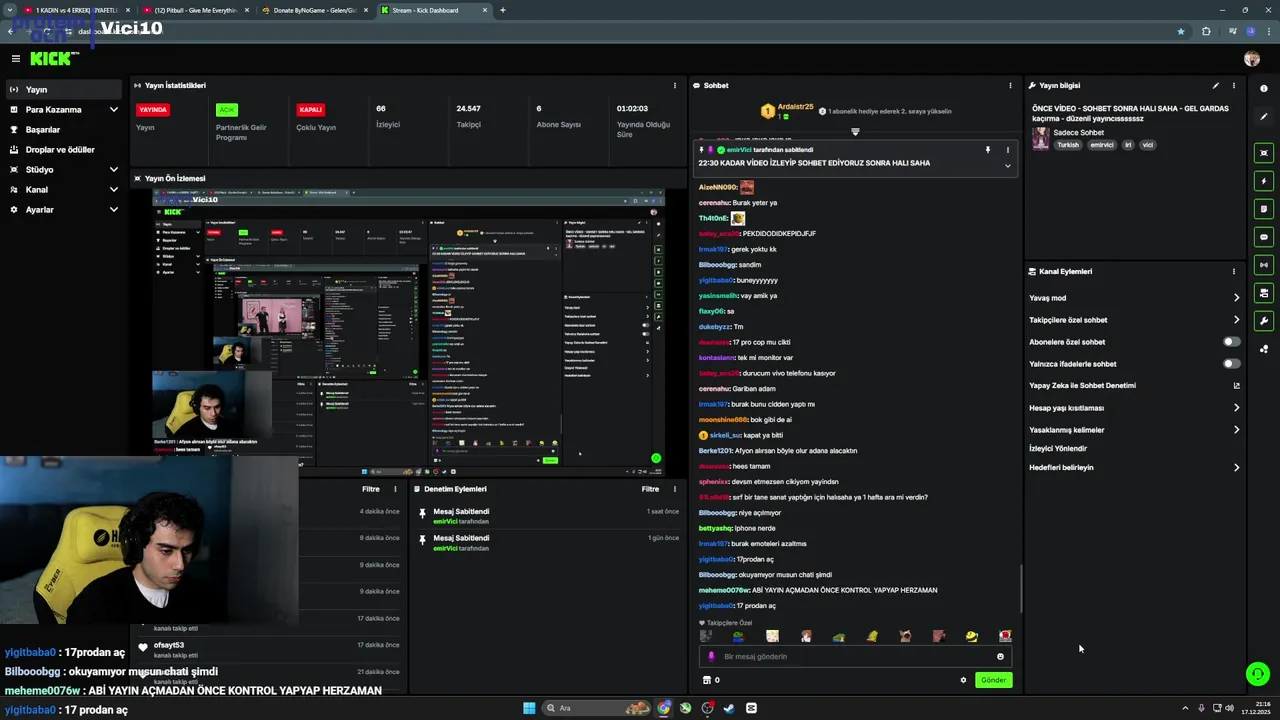Image resolution: width=1280 pixels, height=720 pixels.
Task: Open Sohbet panel three-dot menu
Action: [1010, 86]
